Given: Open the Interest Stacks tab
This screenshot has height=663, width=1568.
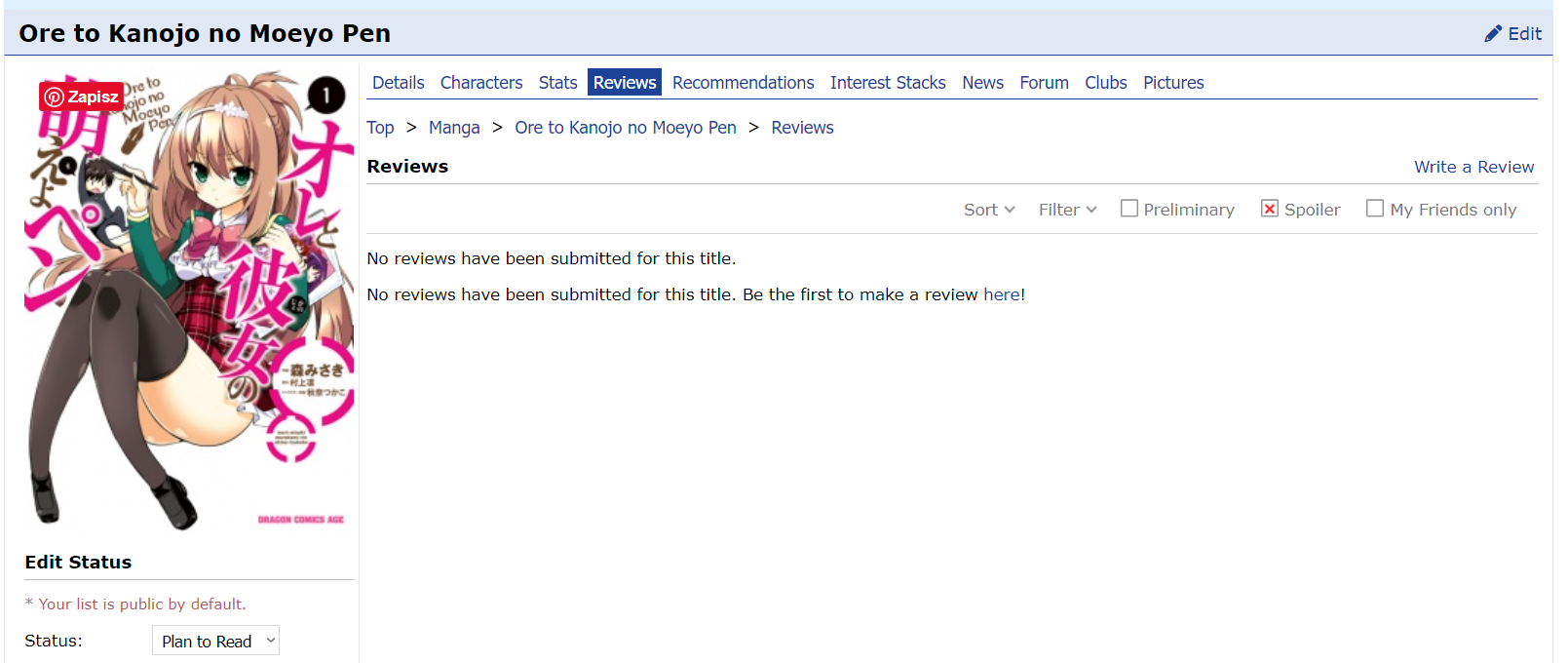Looking at the screenshot, I should [887, 83].
